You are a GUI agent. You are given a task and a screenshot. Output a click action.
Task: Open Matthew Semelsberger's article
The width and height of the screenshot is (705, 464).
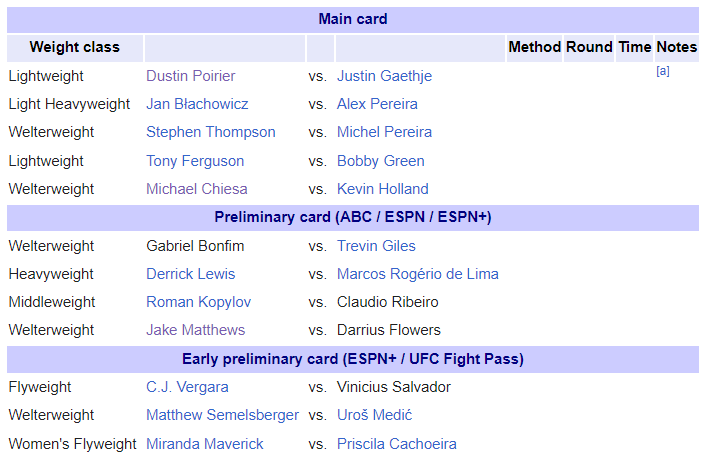click(x=222, y=415)
